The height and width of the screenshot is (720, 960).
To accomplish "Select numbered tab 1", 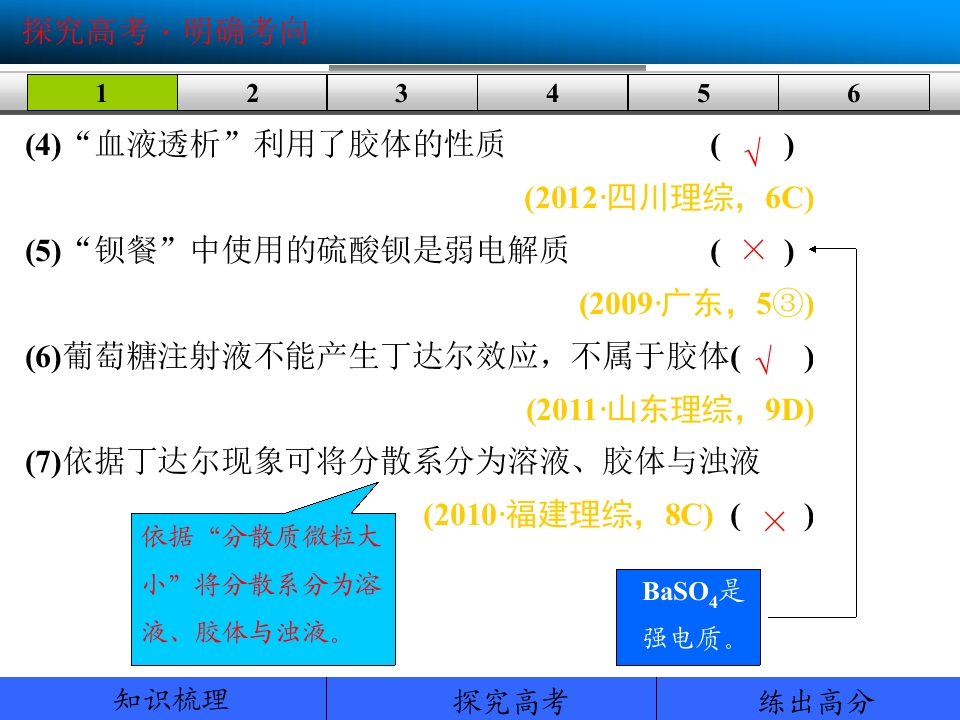I will 102,93.
